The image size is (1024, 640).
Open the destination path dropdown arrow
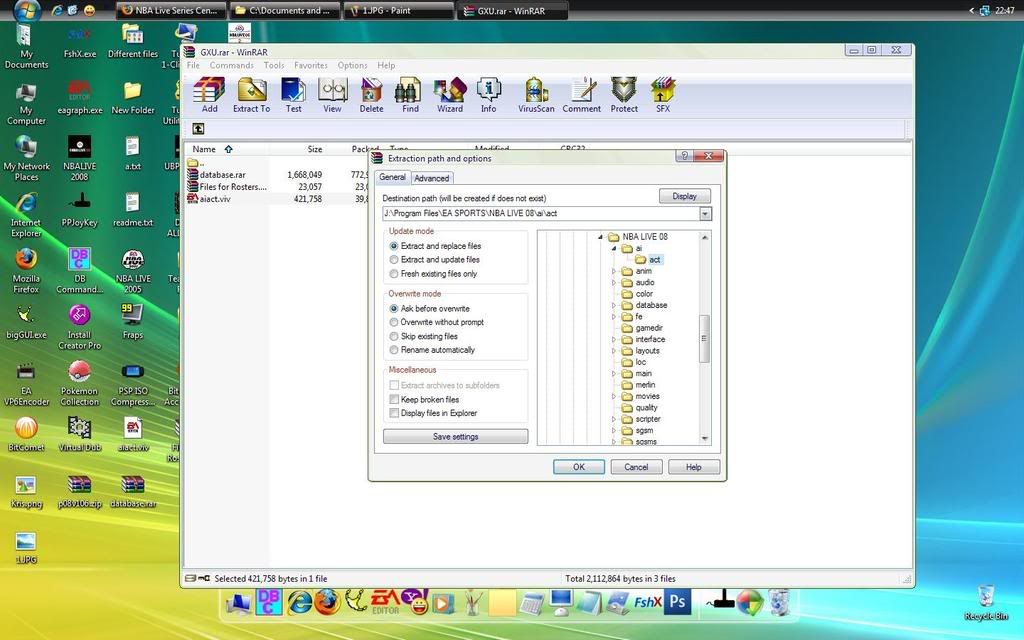pyautogui.click(x=705, y=214)
